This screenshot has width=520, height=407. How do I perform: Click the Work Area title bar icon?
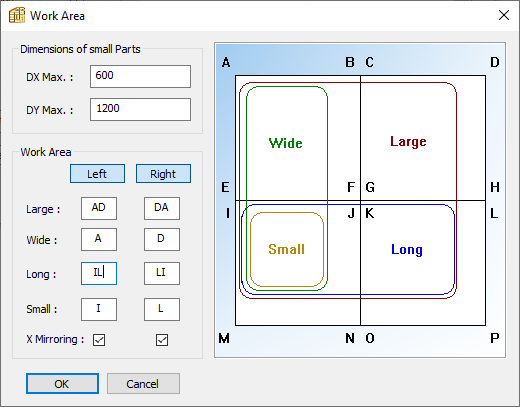coord(17,15)
